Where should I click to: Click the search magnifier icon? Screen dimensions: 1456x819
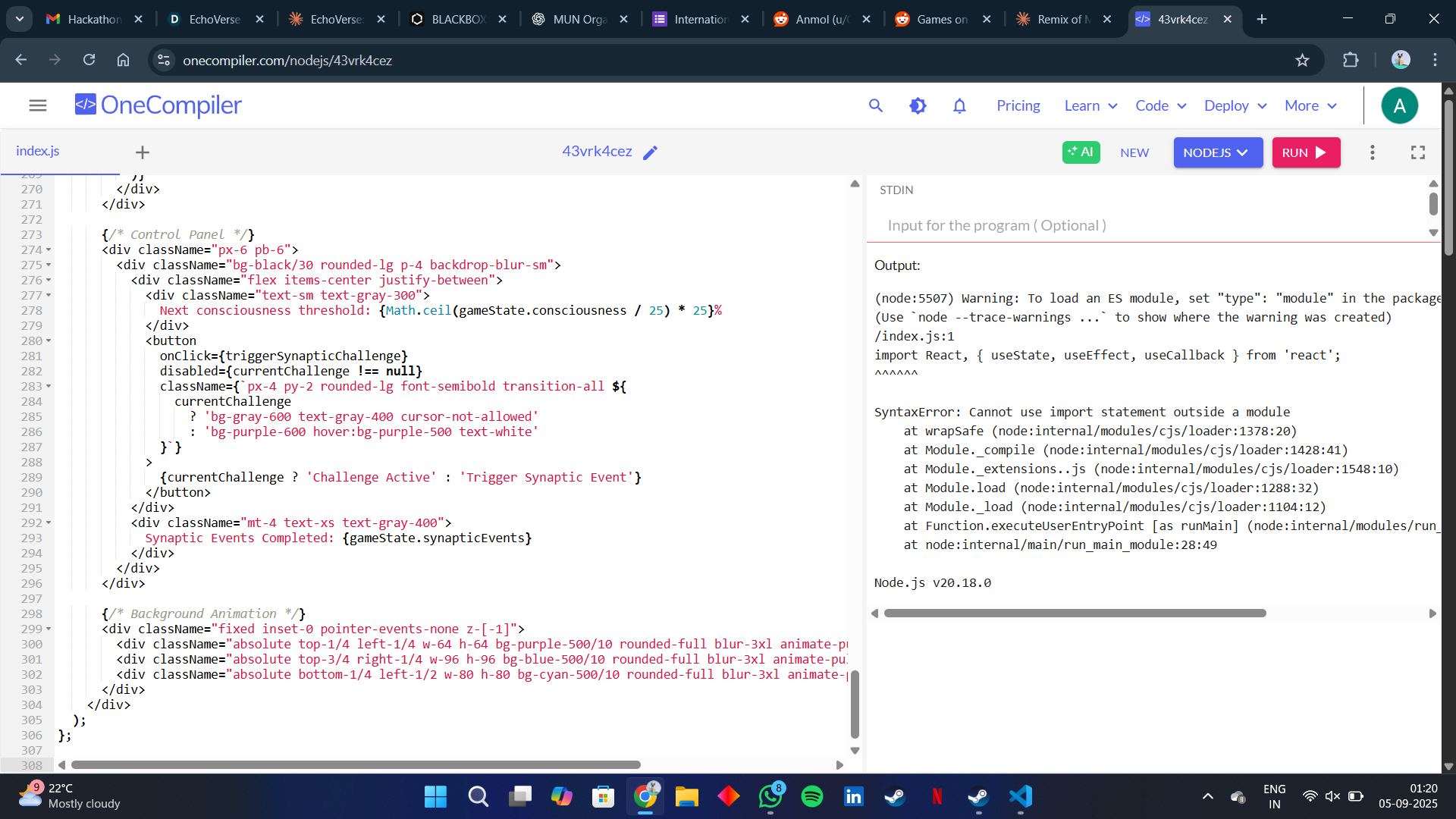(876, 105)
